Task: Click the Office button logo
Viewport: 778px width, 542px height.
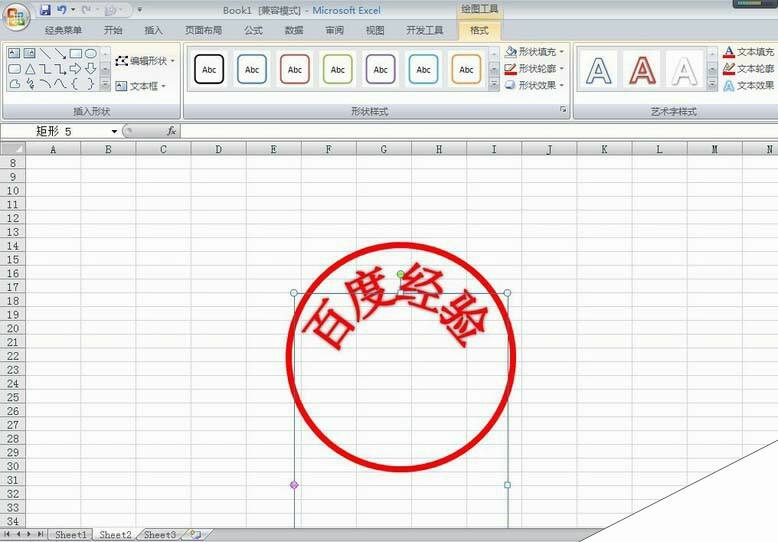Action: [x=16, y=16]
